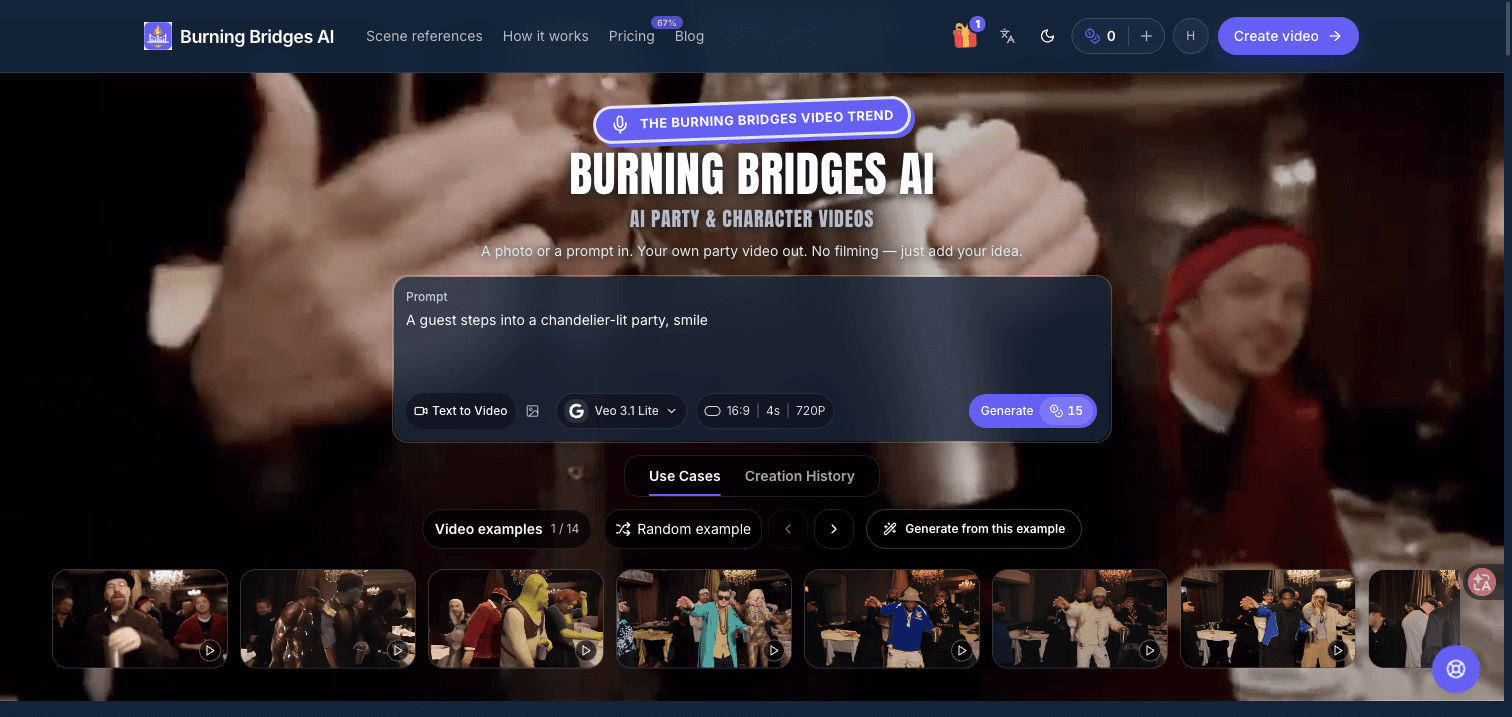Click the Burning Bridges AI logo icon
Viewport: 1512px width, 717px height.
pos(158,36)
